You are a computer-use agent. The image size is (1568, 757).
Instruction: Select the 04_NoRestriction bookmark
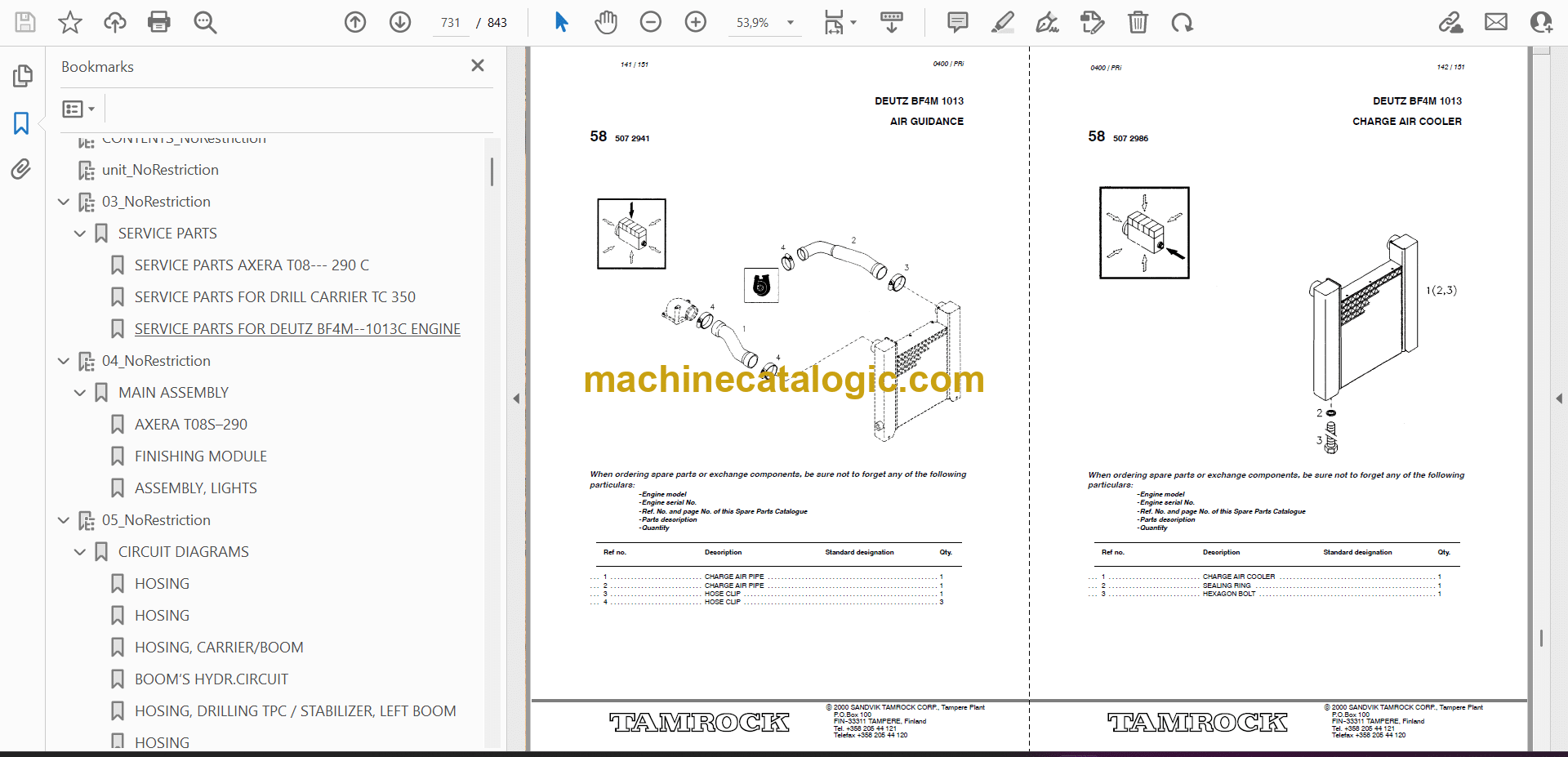pyautogui.click(x=156, y=361)
